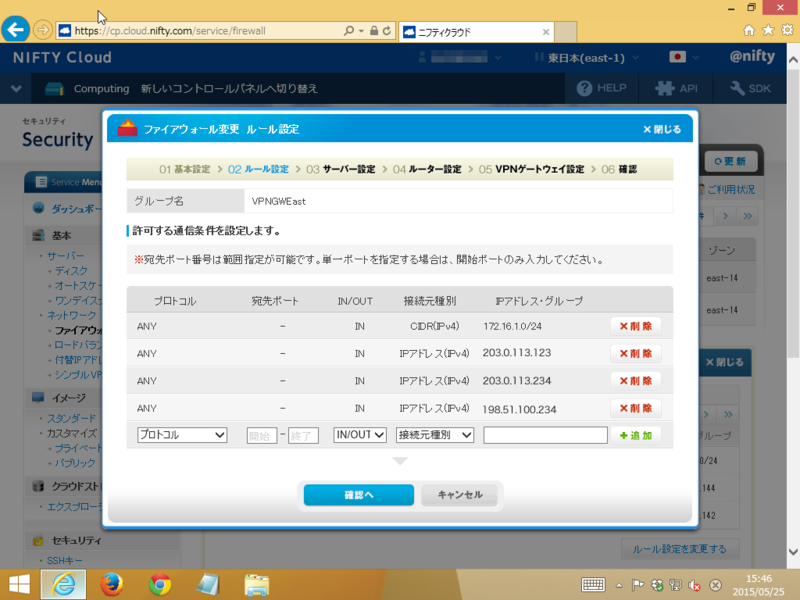
Task: Open File Explorer taskbar icon
Action: (x=257, y=583)
